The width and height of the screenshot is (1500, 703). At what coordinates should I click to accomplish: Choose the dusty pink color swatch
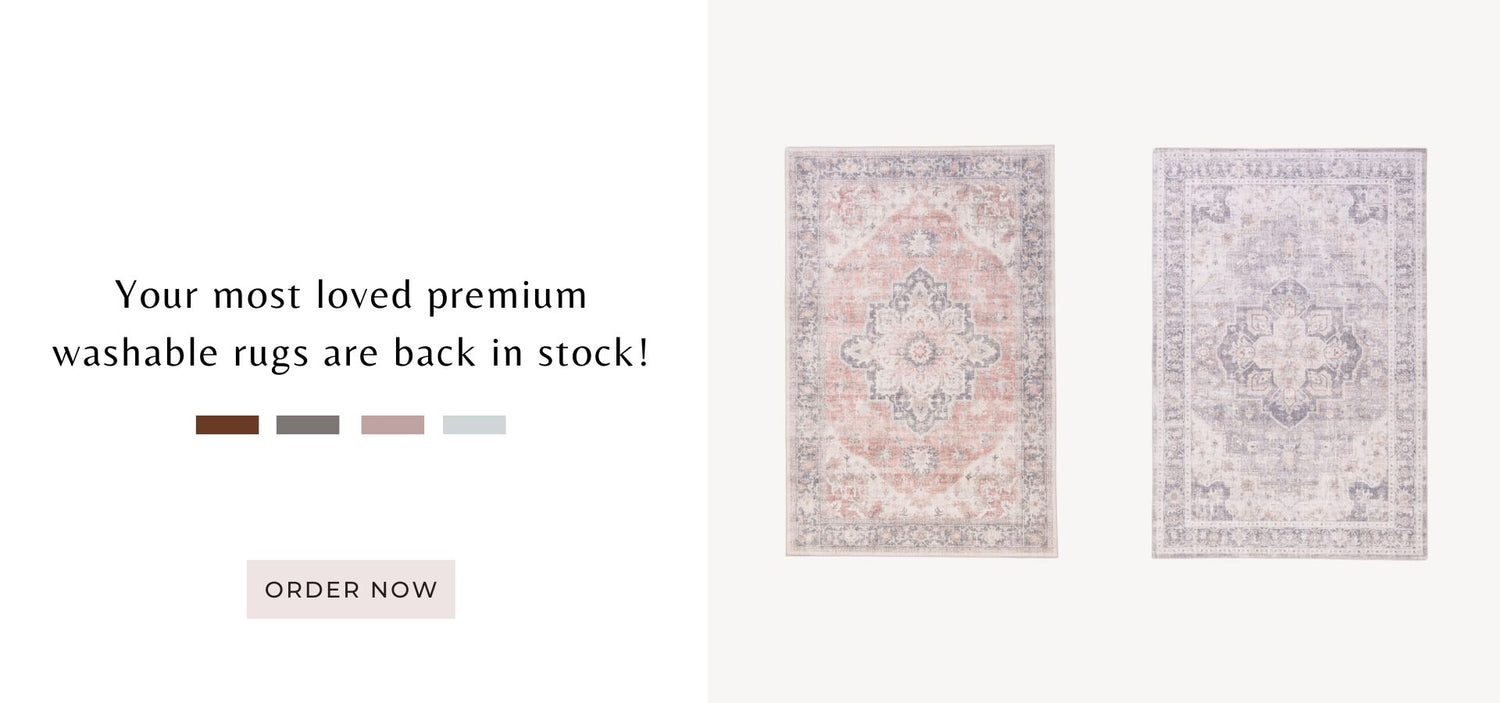point(392,425)
